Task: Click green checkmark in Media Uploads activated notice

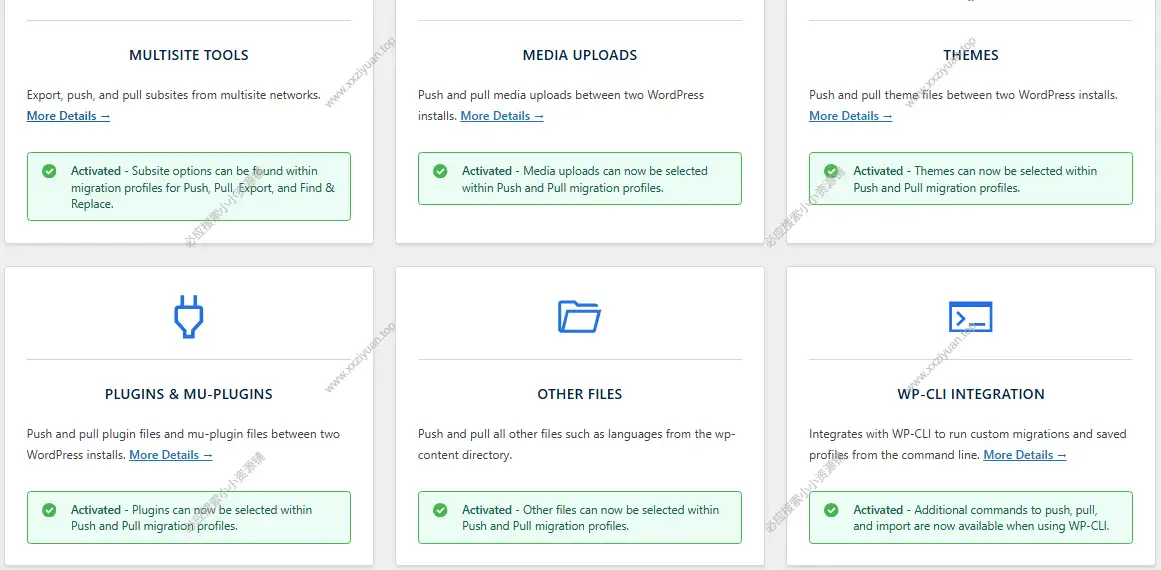Action: click(x=440, y=171)
